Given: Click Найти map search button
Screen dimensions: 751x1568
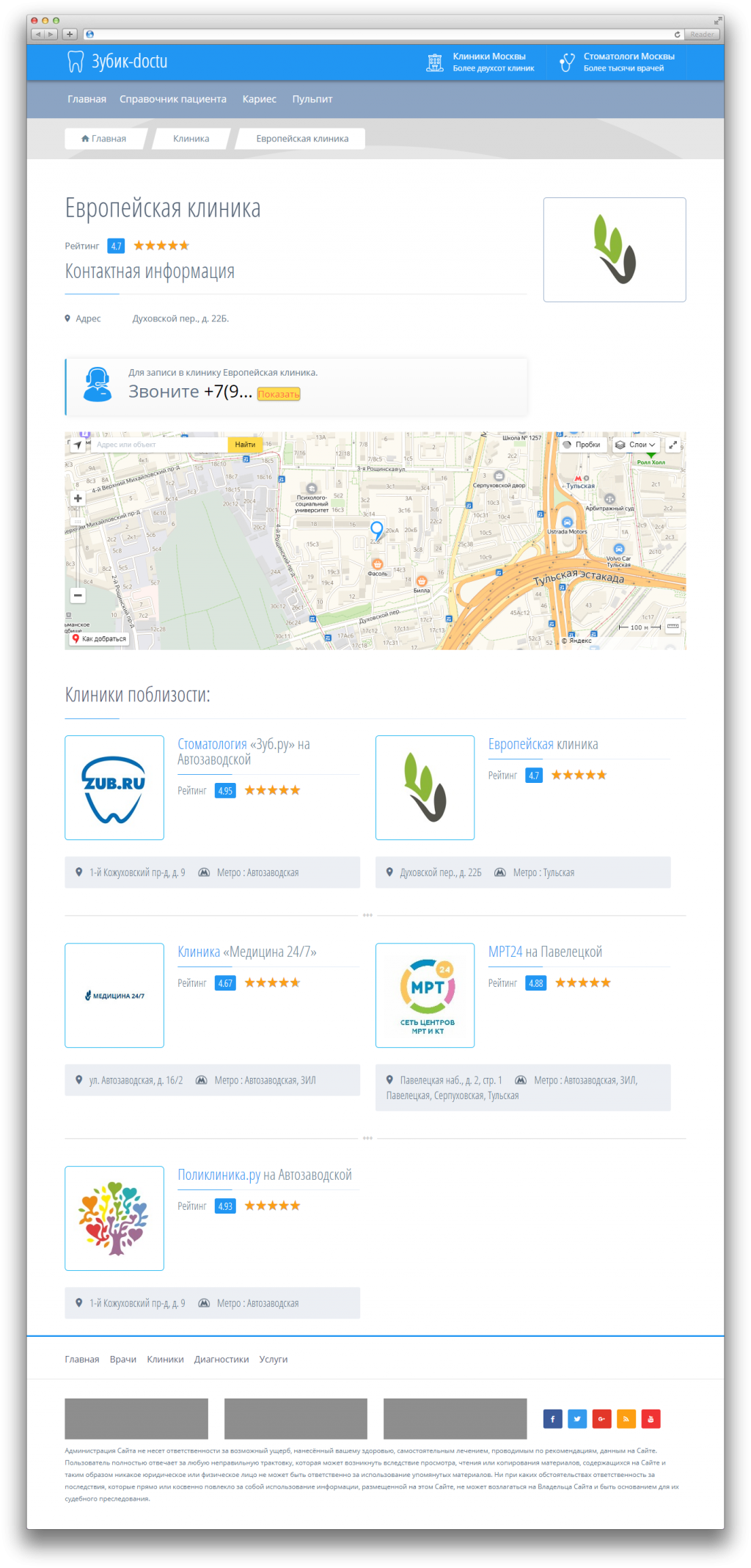Looking at the screenshot, I should coord(245,445).
